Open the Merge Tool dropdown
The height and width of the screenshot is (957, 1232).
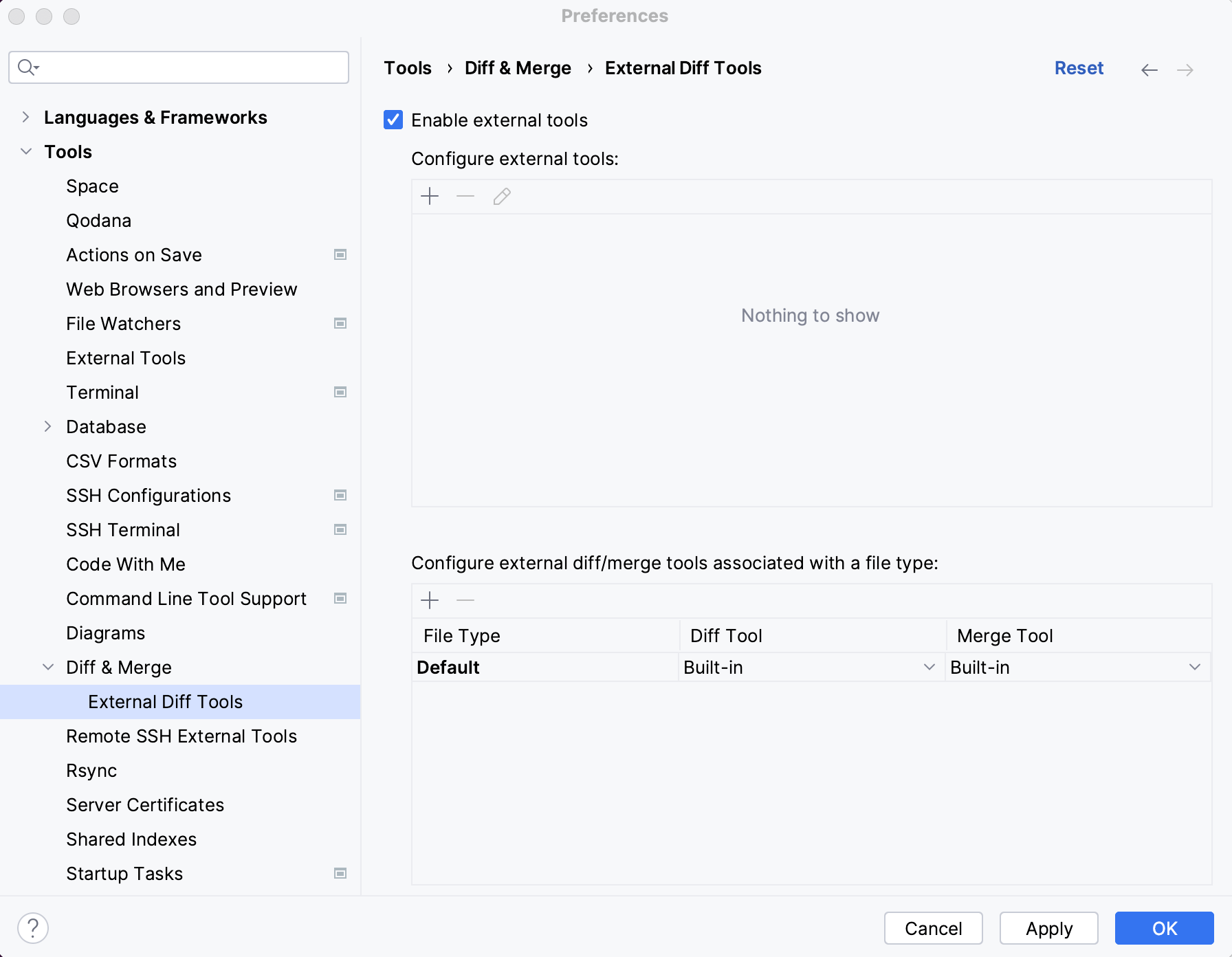tap(1194, 667)
